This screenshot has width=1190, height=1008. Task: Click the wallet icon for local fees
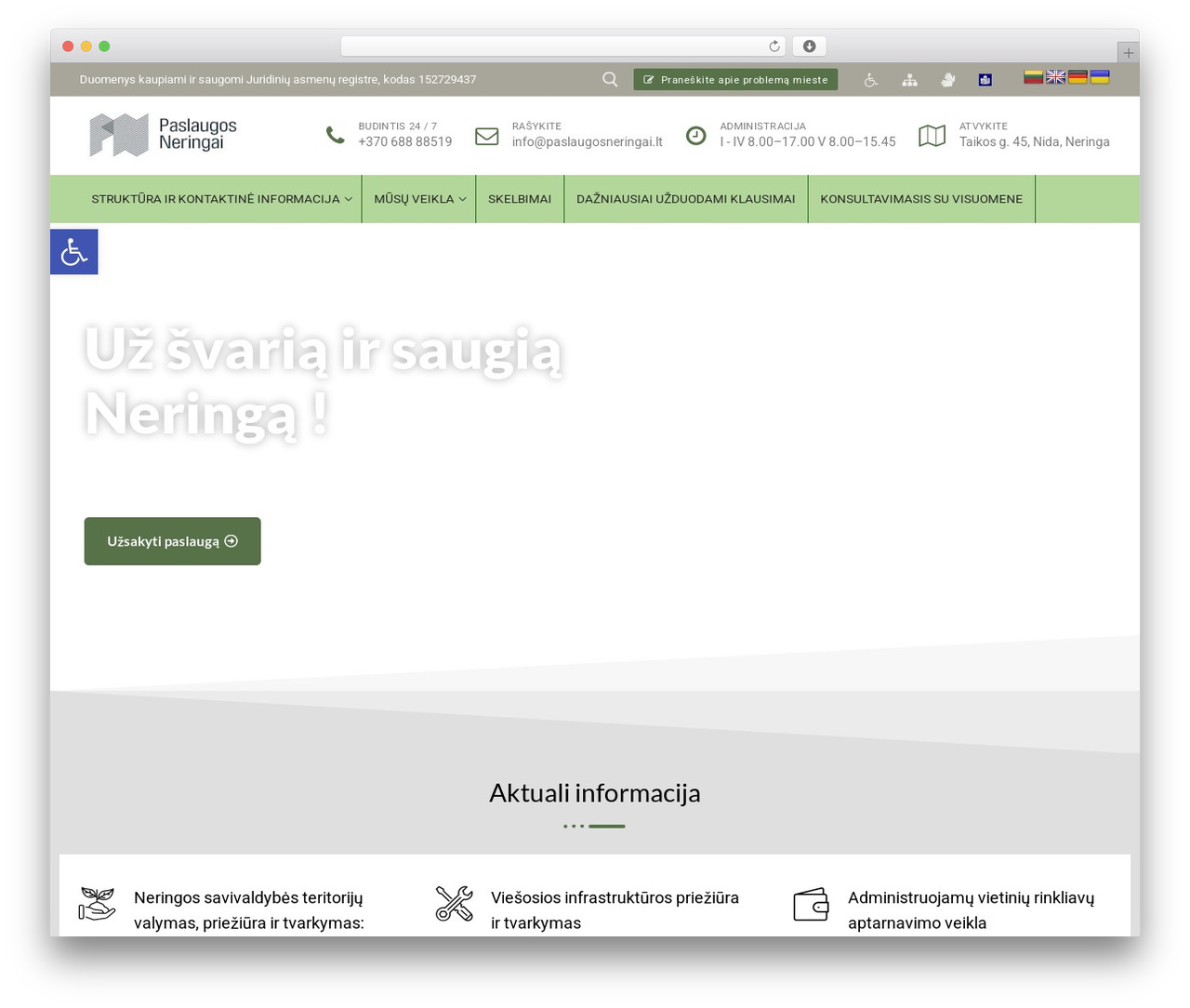click(x=811, y=904)
